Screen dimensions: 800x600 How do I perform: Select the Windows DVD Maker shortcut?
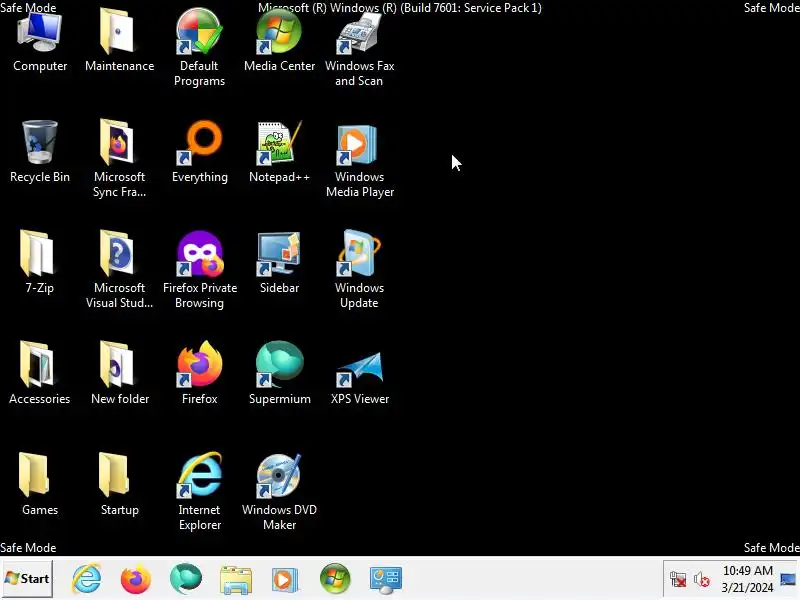tap(279, 491)
